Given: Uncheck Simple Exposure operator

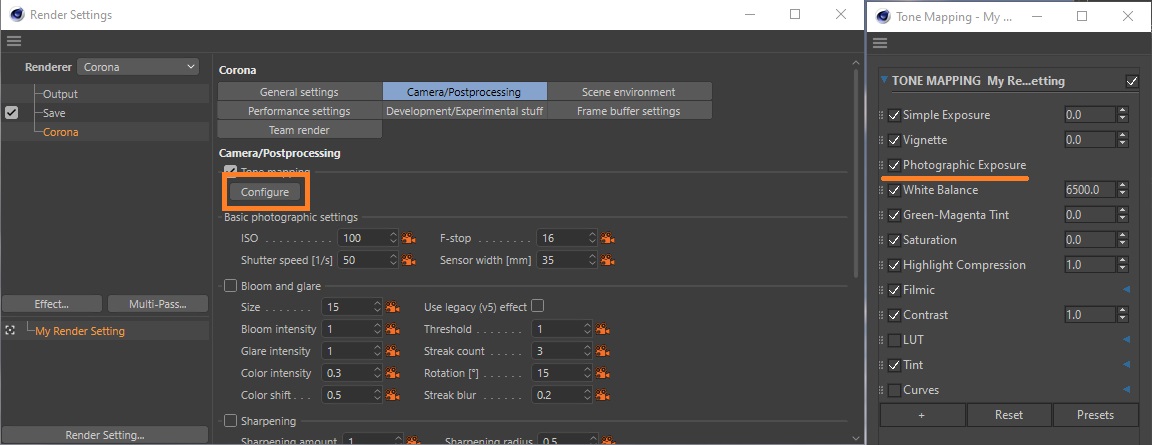Looking at the screenshot, I should [894, 115].
